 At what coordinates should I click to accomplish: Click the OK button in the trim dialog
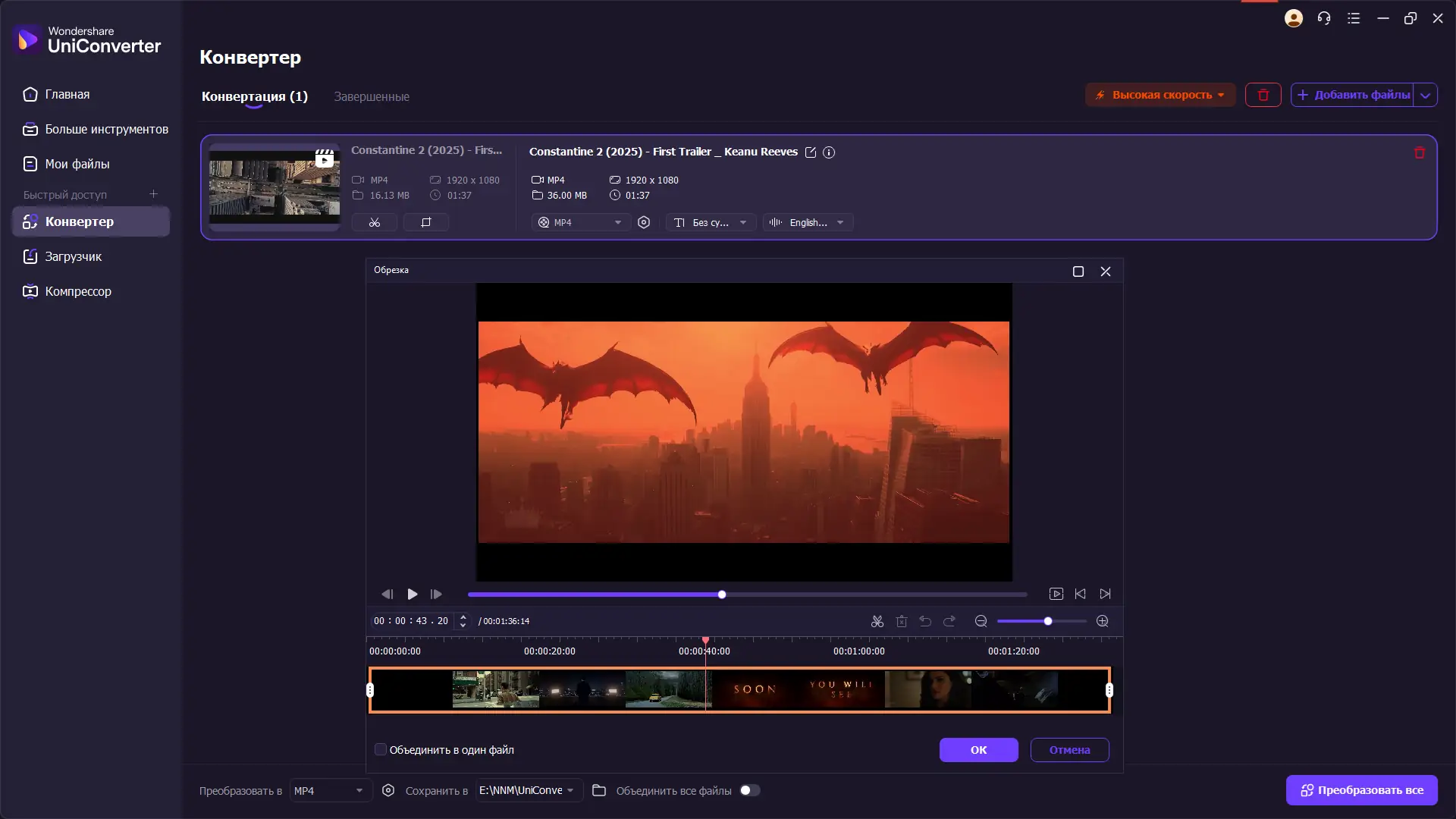tap(978, 749)
